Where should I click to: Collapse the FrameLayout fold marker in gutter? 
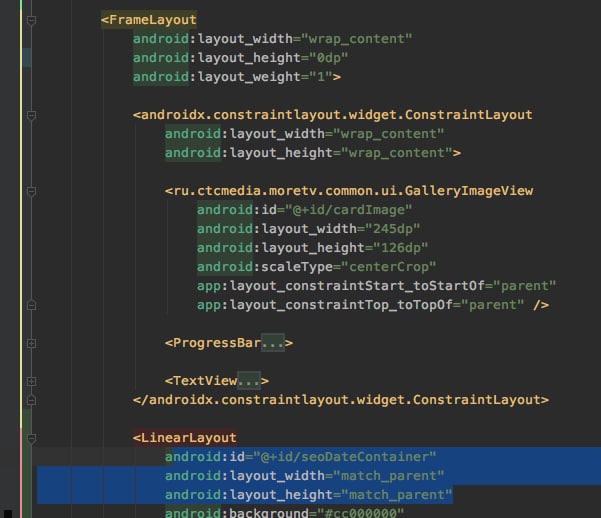point(31,20)
